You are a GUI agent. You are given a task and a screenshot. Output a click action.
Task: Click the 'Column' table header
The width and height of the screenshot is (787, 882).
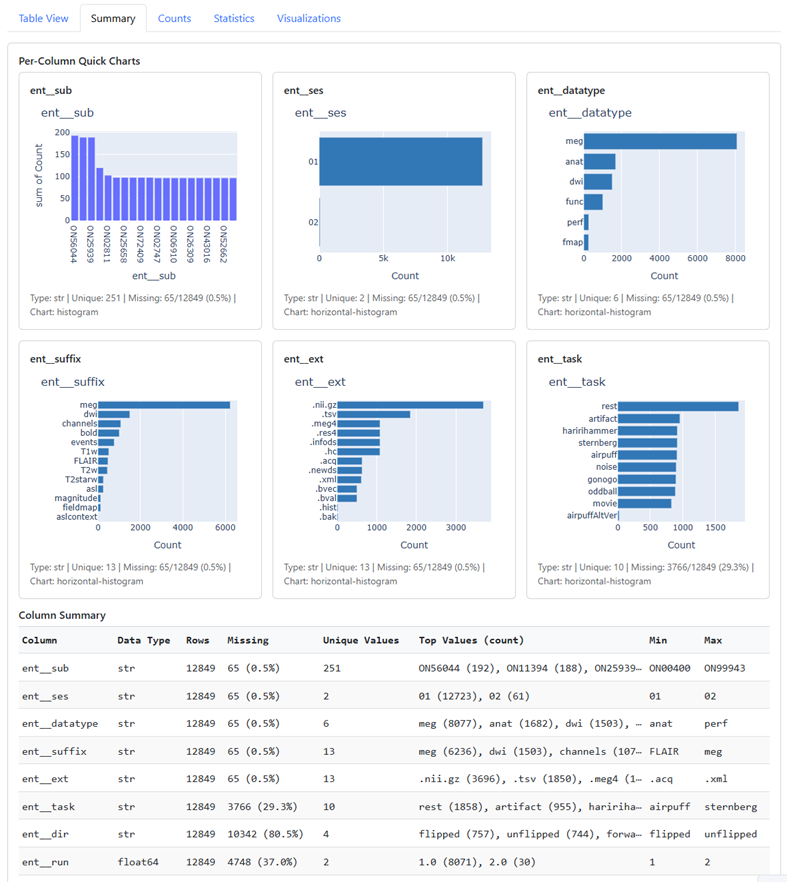point(39,640)
